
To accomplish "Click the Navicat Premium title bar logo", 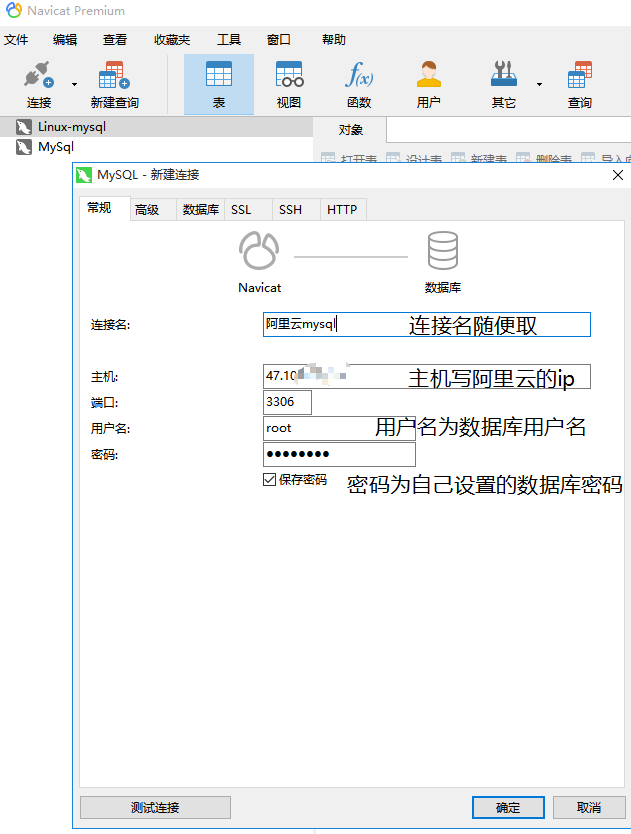I will coord(14,10).
